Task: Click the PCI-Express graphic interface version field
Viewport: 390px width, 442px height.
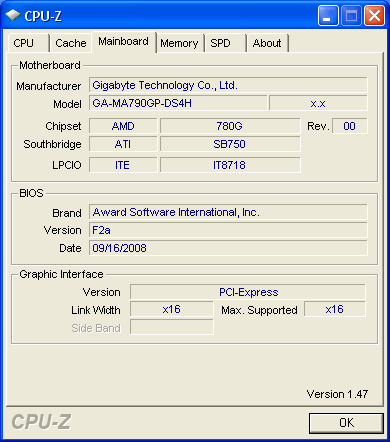Action: click(x=248, y=292)
